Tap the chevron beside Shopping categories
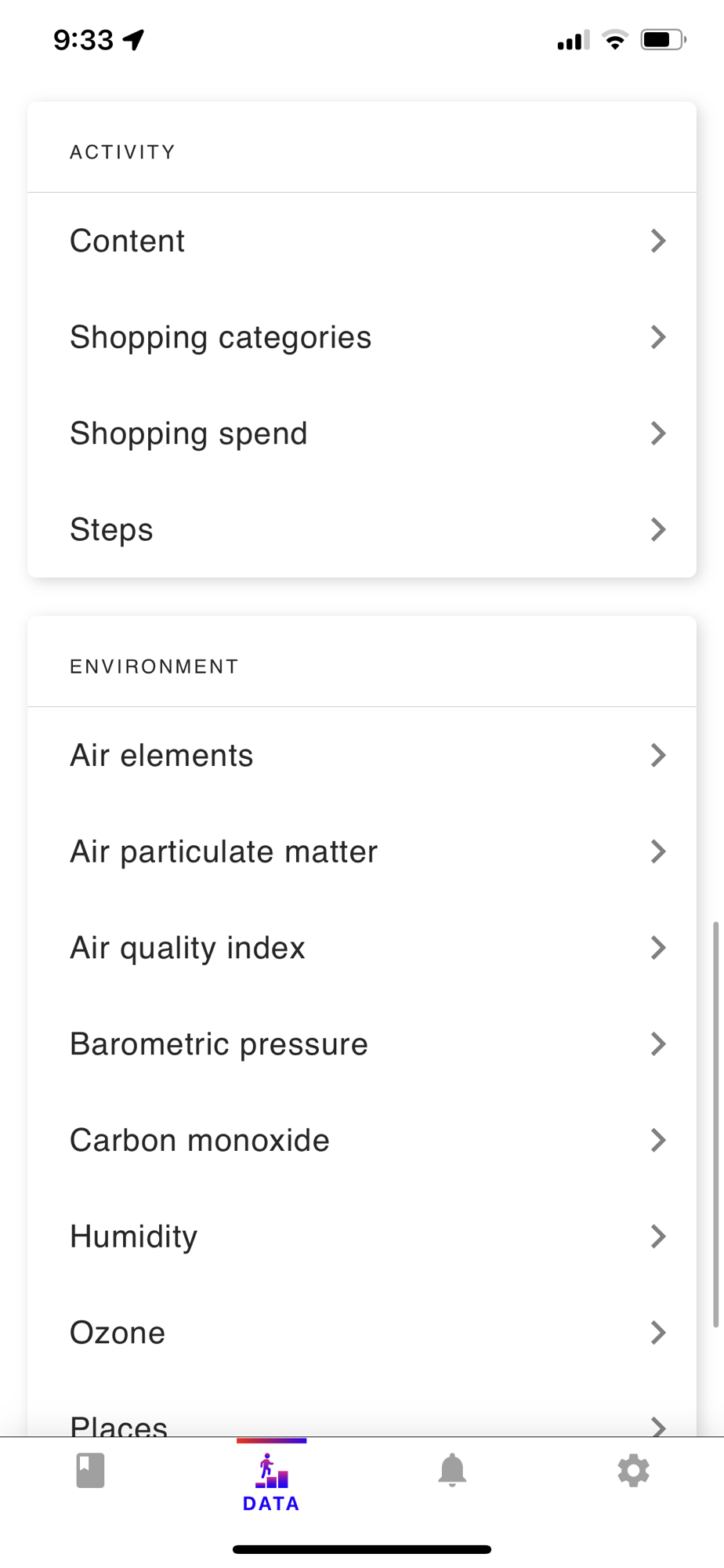 [x=658, y=337]
